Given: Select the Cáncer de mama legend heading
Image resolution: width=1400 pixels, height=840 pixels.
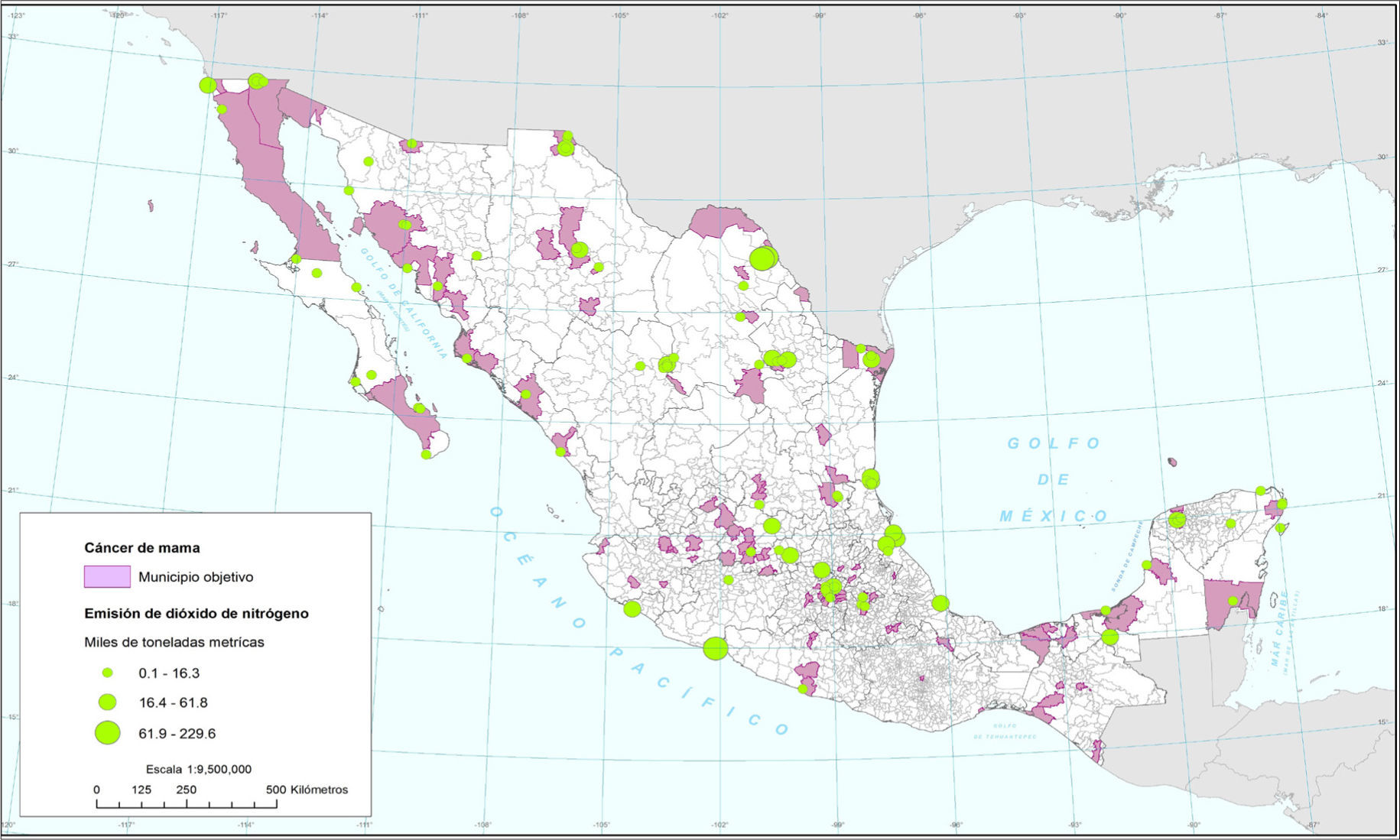Looking at the screenshot, I should pos(142,548).
